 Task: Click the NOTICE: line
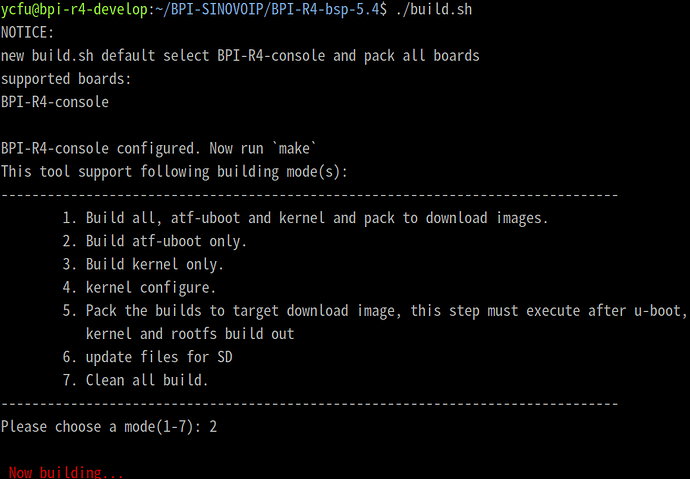coord(27,33)
